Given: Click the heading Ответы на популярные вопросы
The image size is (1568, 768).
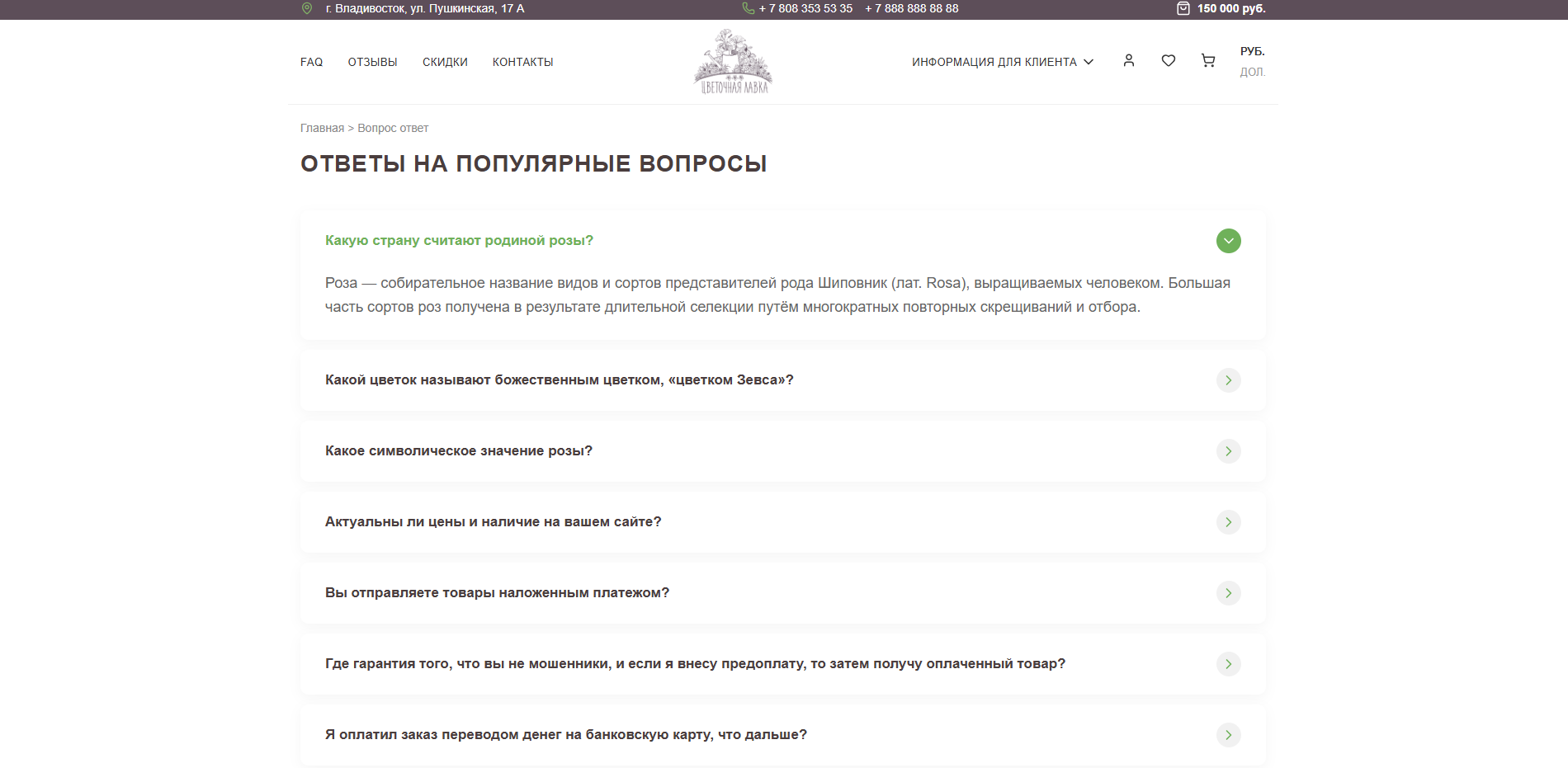Looking at the screenshot, I should tap(534, 163).
